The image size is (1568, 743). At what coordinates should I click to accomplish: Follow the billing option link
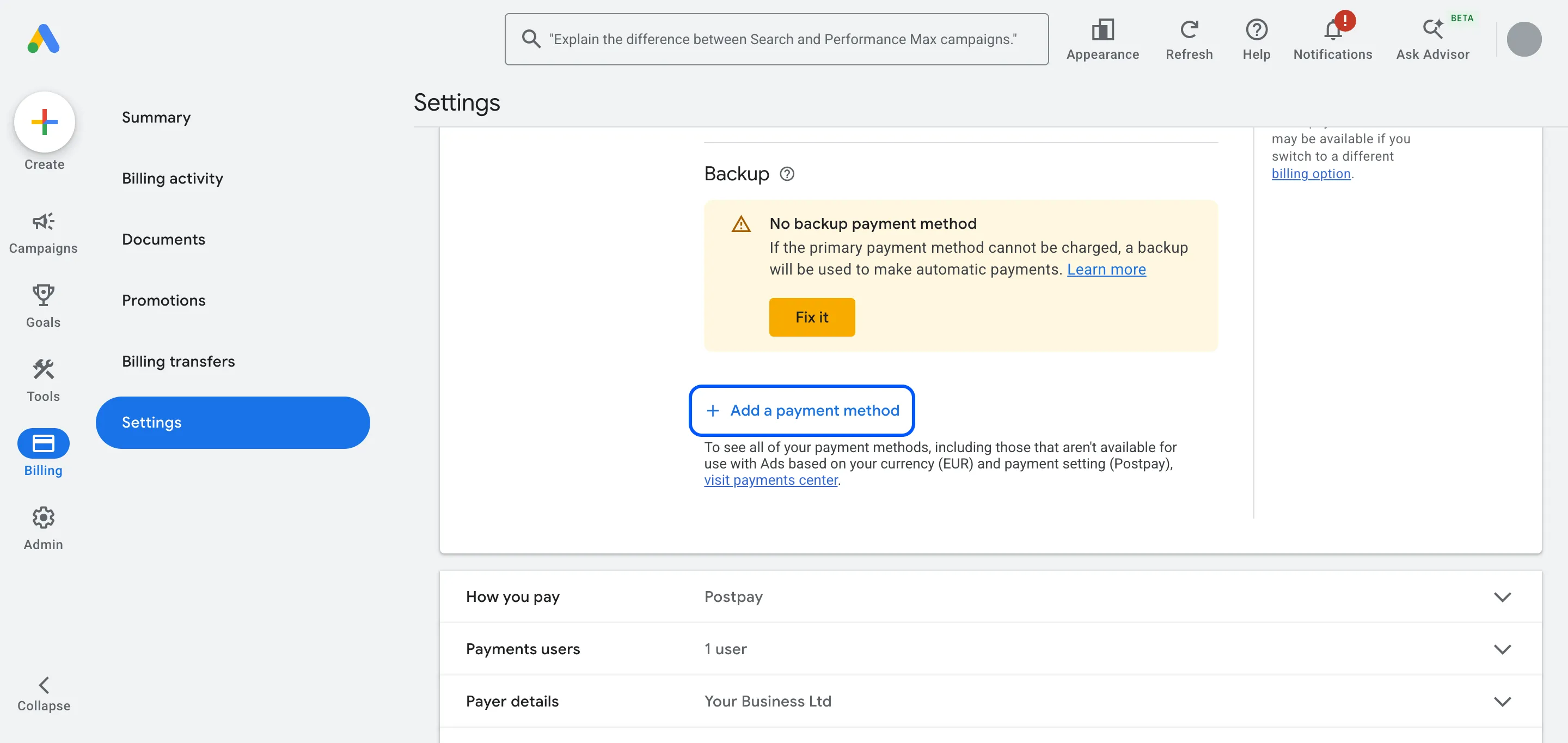[x=1310, y=174]
